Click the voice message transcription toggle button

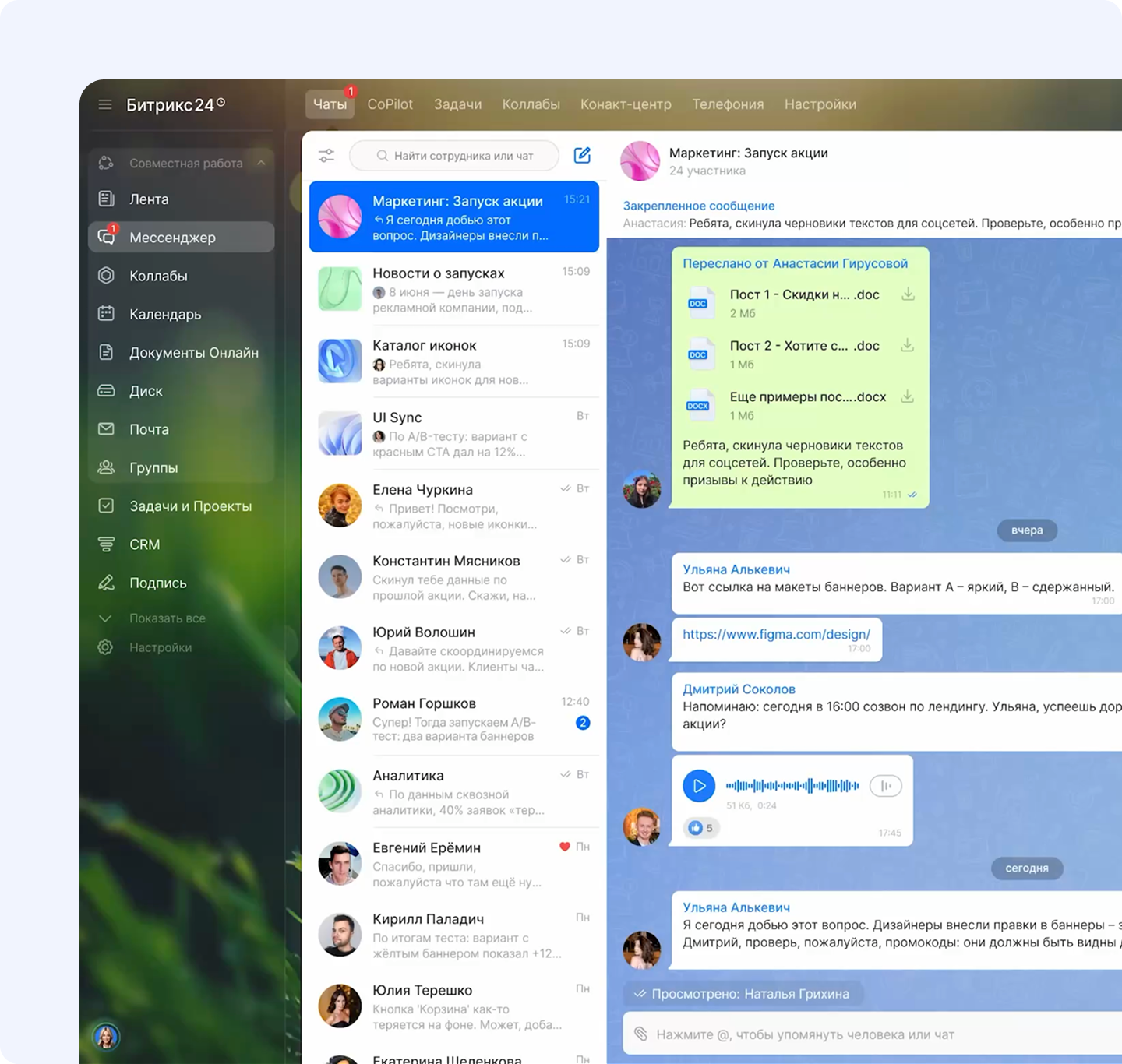tap(885, 786)
